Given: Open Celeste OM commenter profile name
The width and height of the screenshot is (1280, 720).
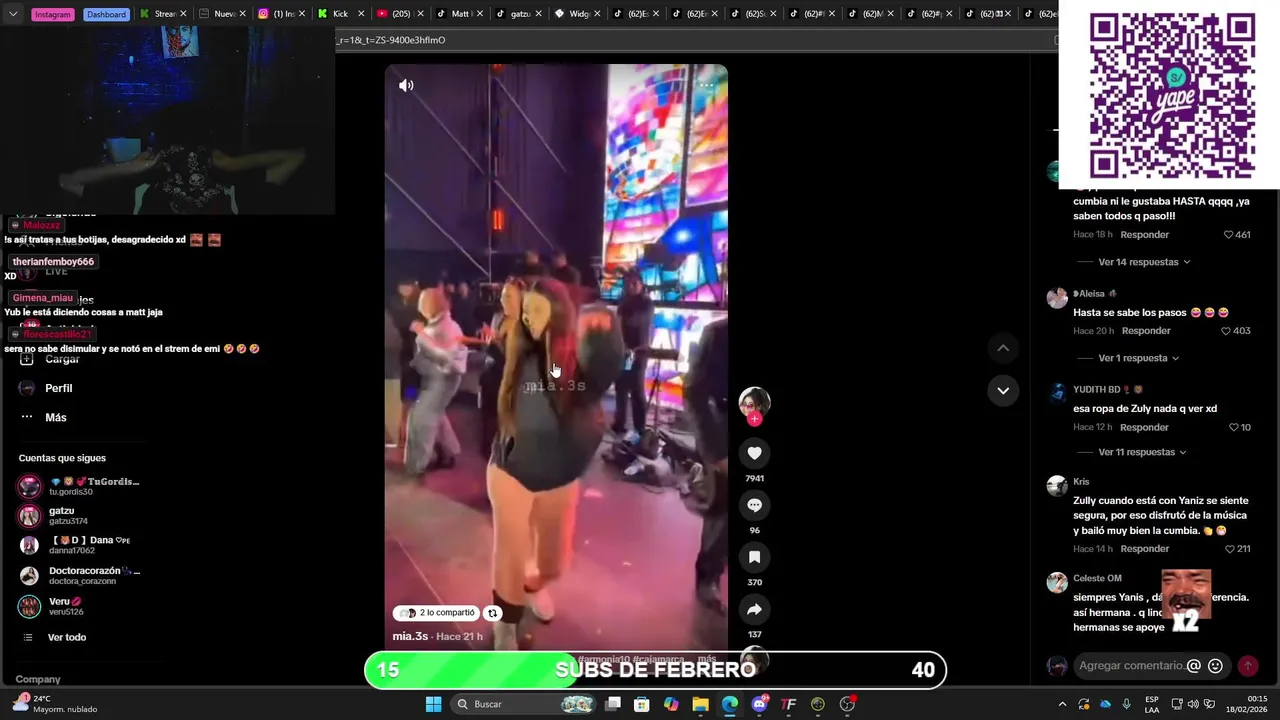Looking at the screenshot, I should [1097, 578].
